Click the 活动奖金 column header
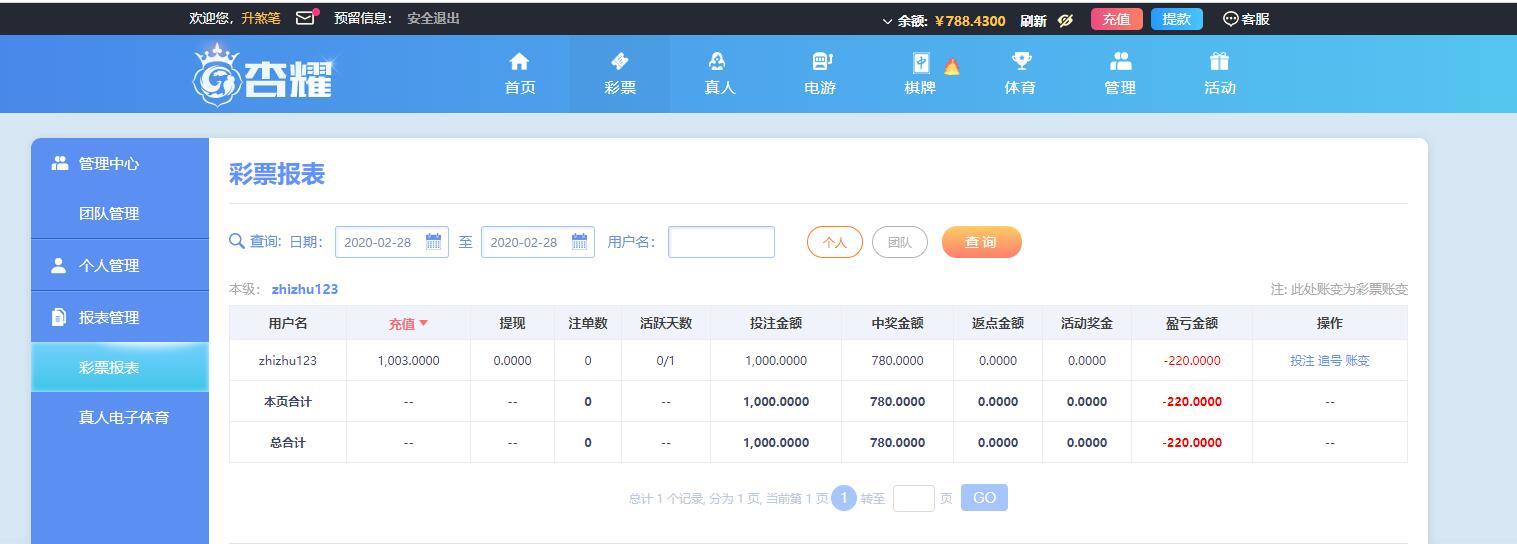The height and width of the screenshot is (544, 1517). coord(1087,323)
